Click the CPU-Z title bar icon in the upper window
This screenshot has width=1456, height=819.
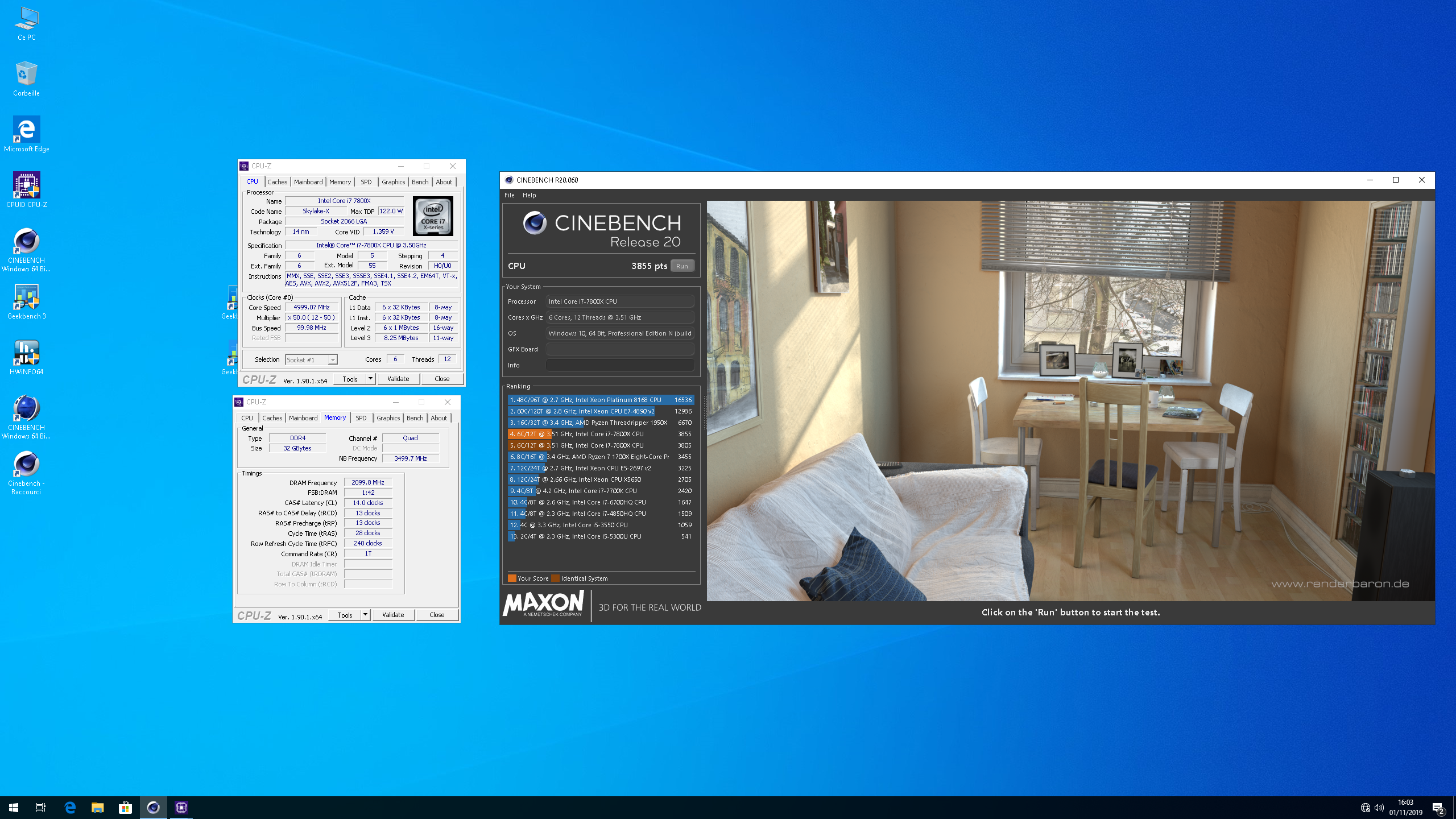click(x=245, y=166)
